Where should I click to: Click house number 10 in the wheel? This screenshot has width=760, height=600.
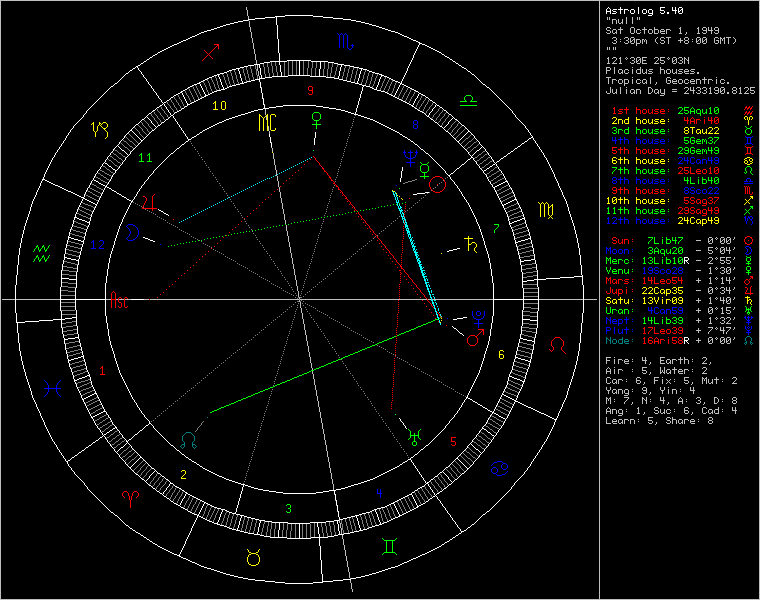219,105
